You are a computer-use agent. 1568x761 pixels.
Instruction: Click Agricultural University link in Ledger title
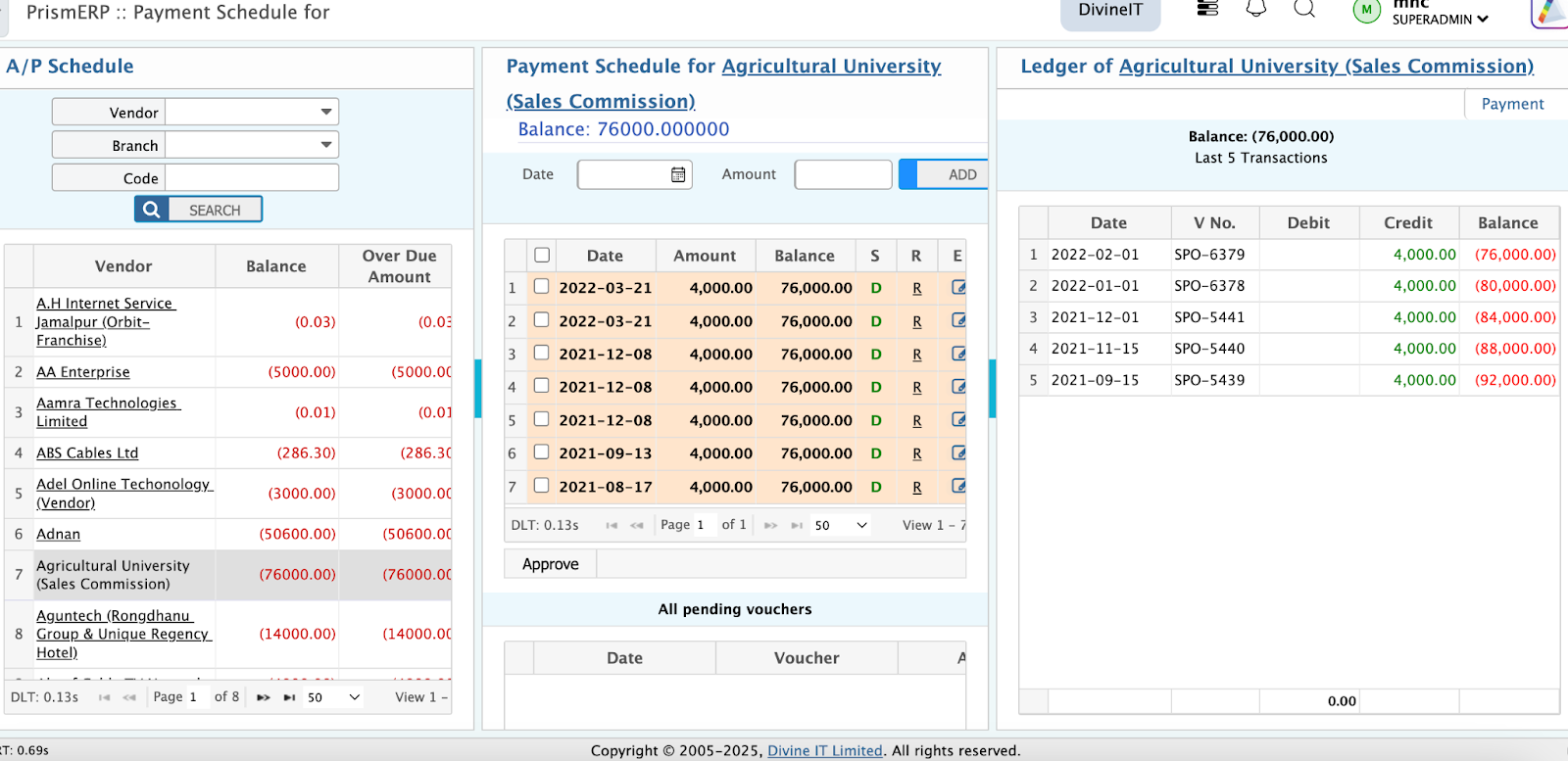1326,66
